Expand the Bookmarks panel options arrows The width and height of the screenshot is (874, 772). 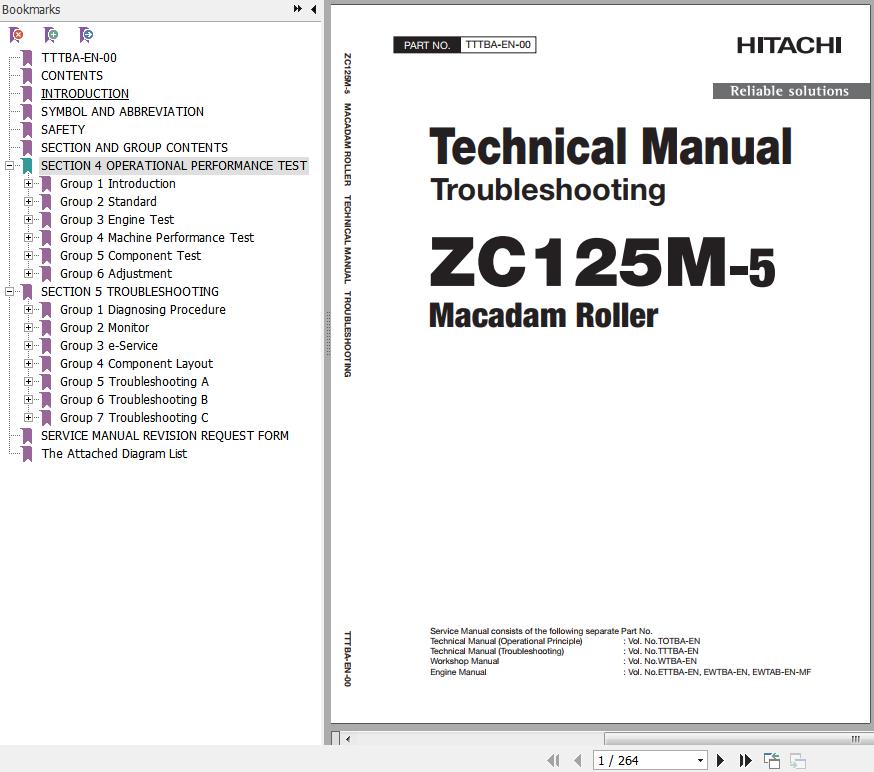click(298, 9)
